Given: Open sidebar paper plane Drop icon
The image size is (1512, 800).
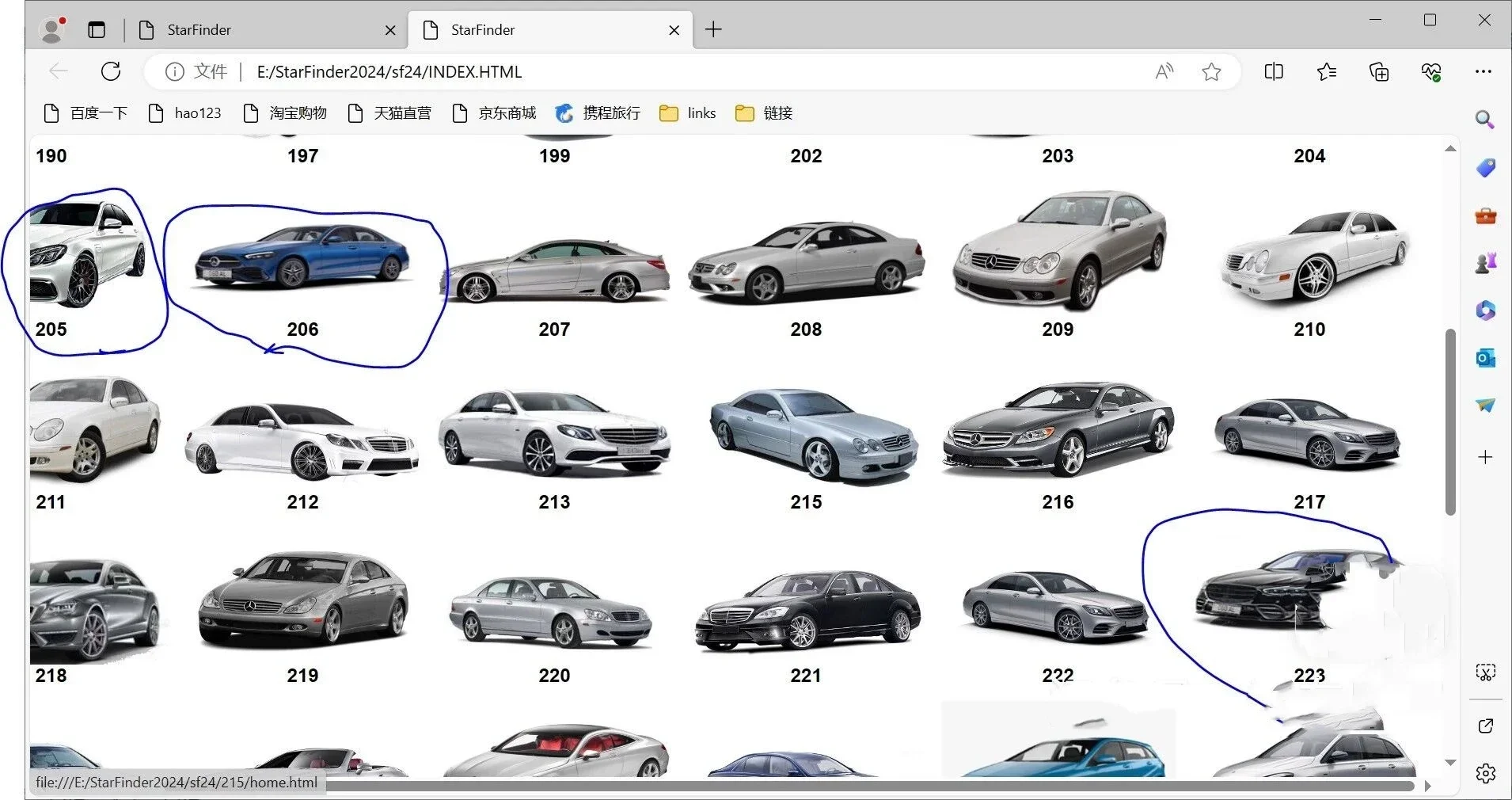Looking at the screenshot, I should pyautogui.click(x=1485, y=406).
